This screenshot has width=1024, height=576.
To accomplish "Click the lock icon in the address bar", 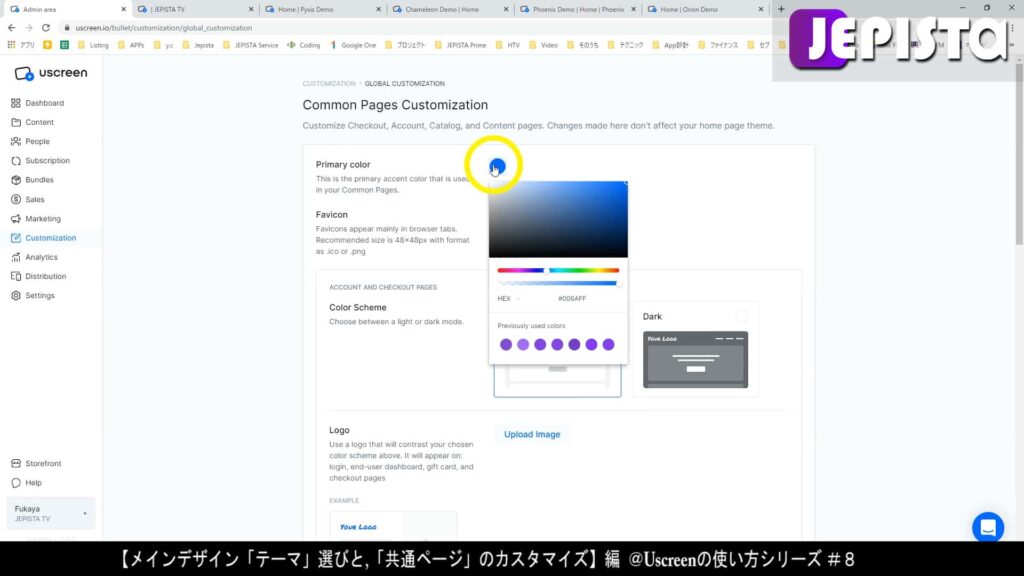I will pyautogui.click(x=67, y=28).
